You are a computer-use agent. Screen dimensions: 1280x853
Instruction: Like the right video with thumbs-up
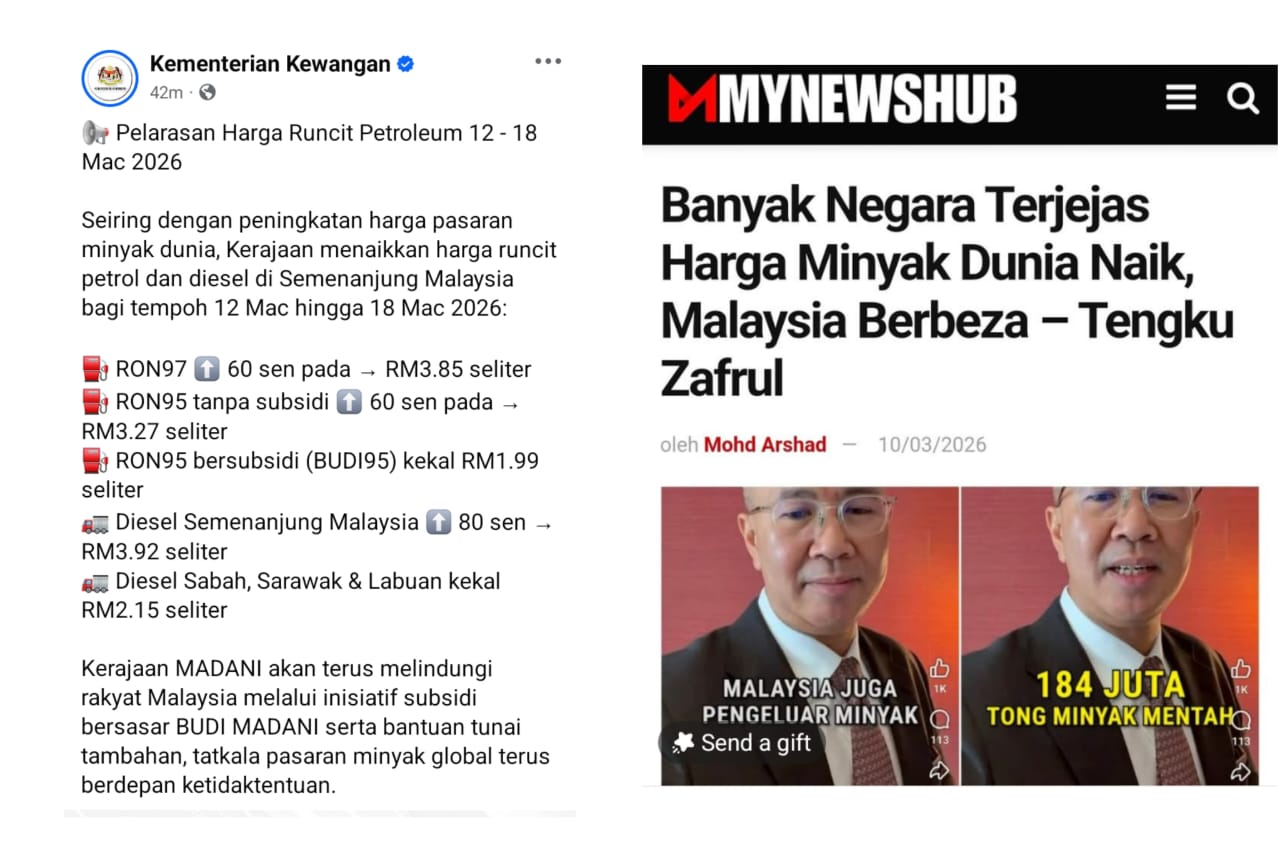(1240, 670)
